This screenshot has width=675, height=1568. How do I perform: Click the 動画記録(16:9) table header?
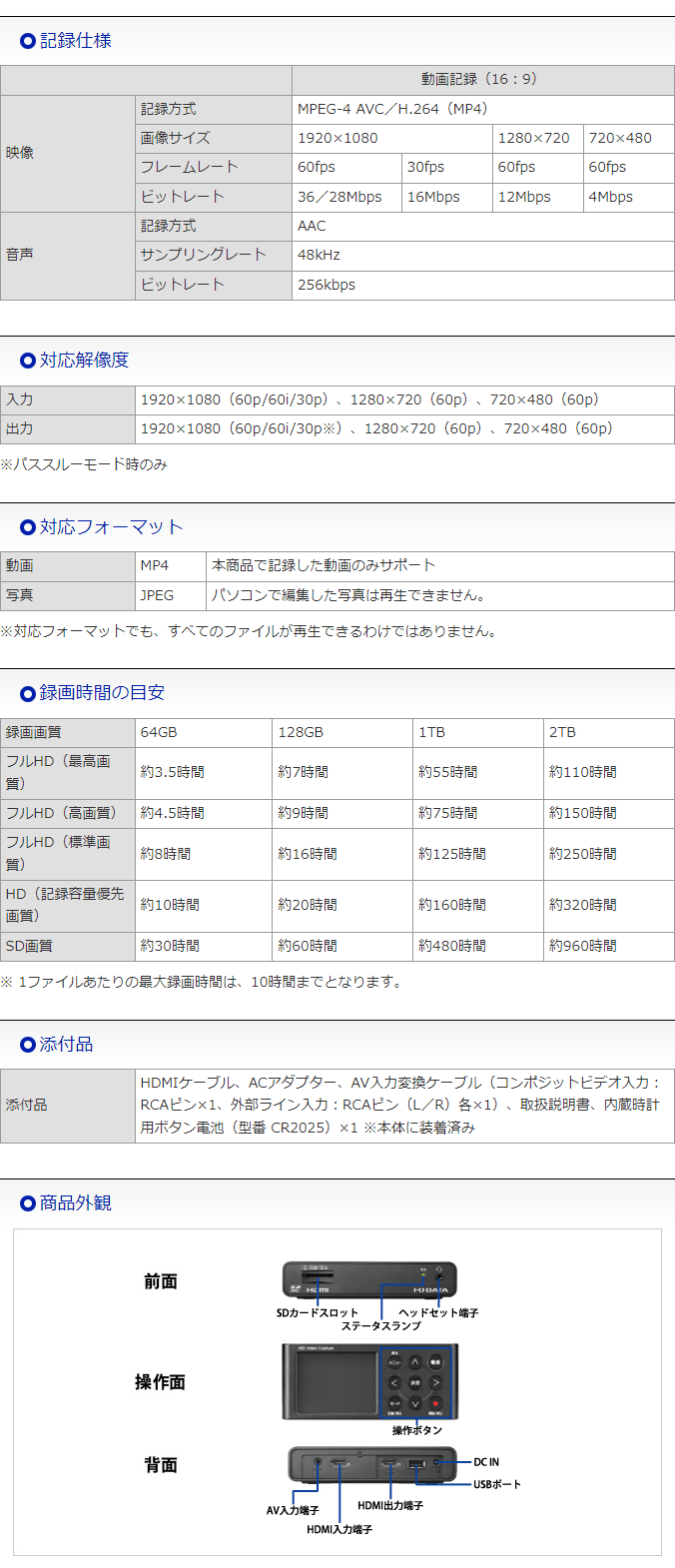483,80
